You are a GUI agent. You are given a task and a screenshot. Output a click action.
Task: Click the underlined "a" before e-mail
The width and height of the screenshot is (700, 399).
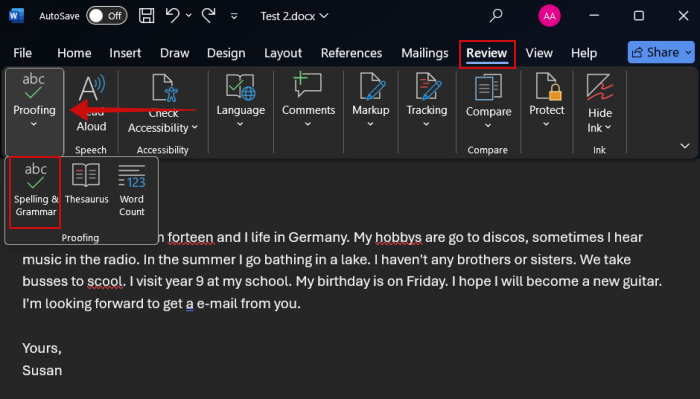tap(190, 304)
